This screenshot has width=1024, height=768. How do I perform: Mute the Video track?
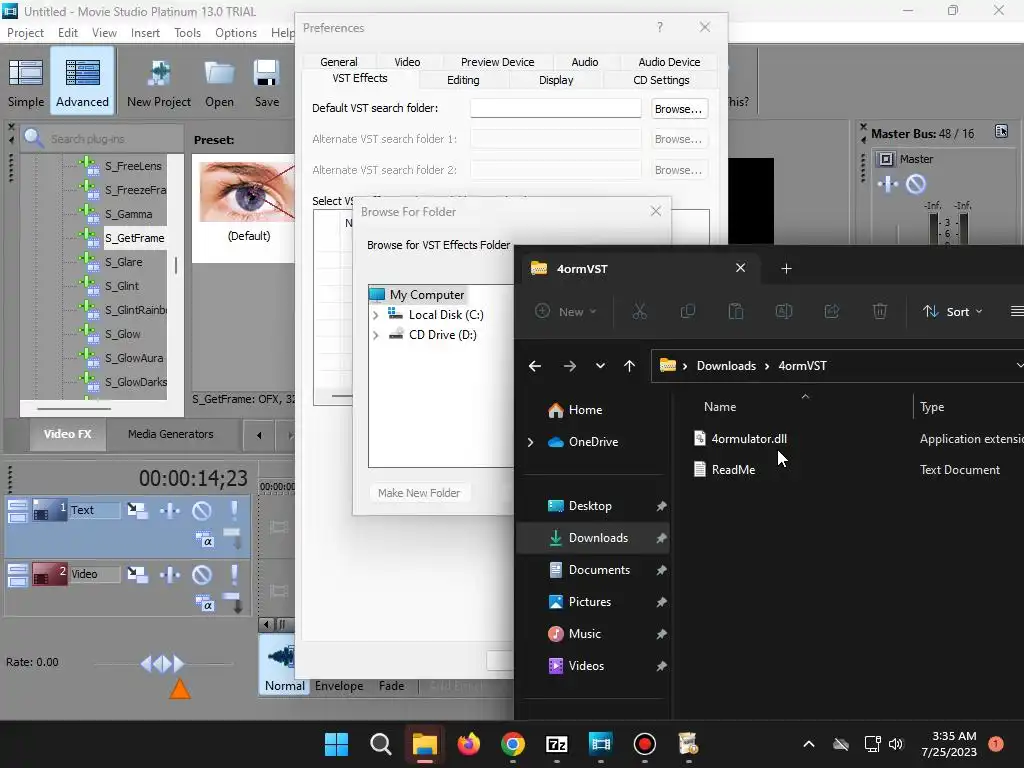[202, 574]
